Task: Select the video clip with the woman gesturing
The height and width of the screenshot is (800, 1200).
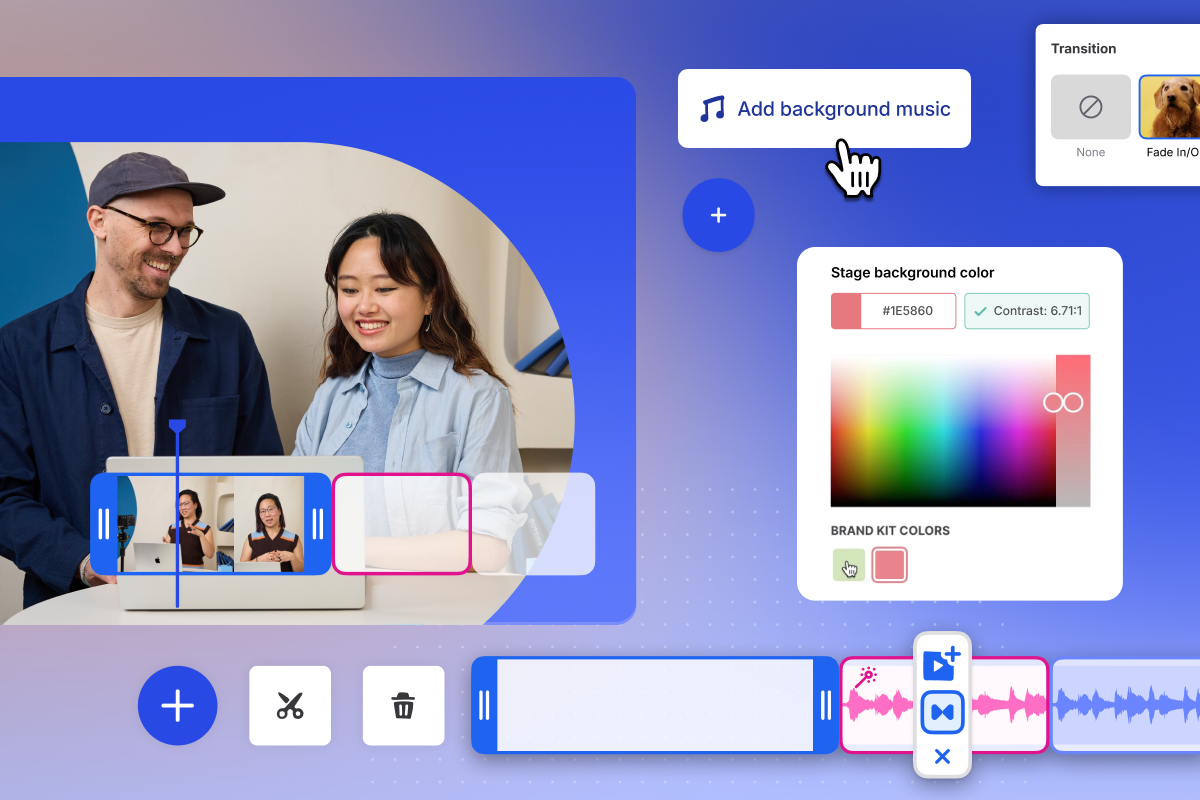Action: 210,524
